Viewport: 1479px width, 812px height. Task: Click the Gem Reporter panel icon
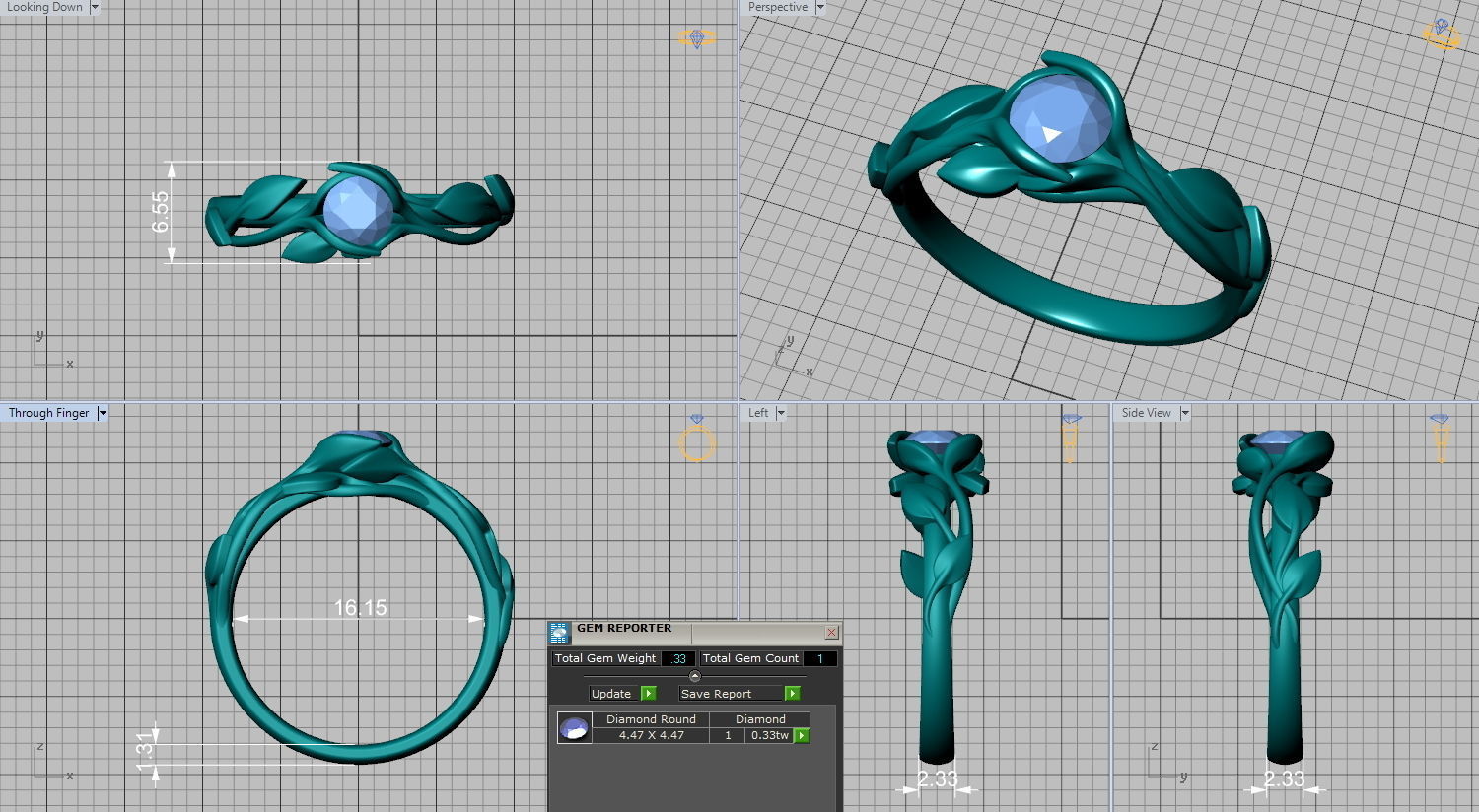coord(560,633)
